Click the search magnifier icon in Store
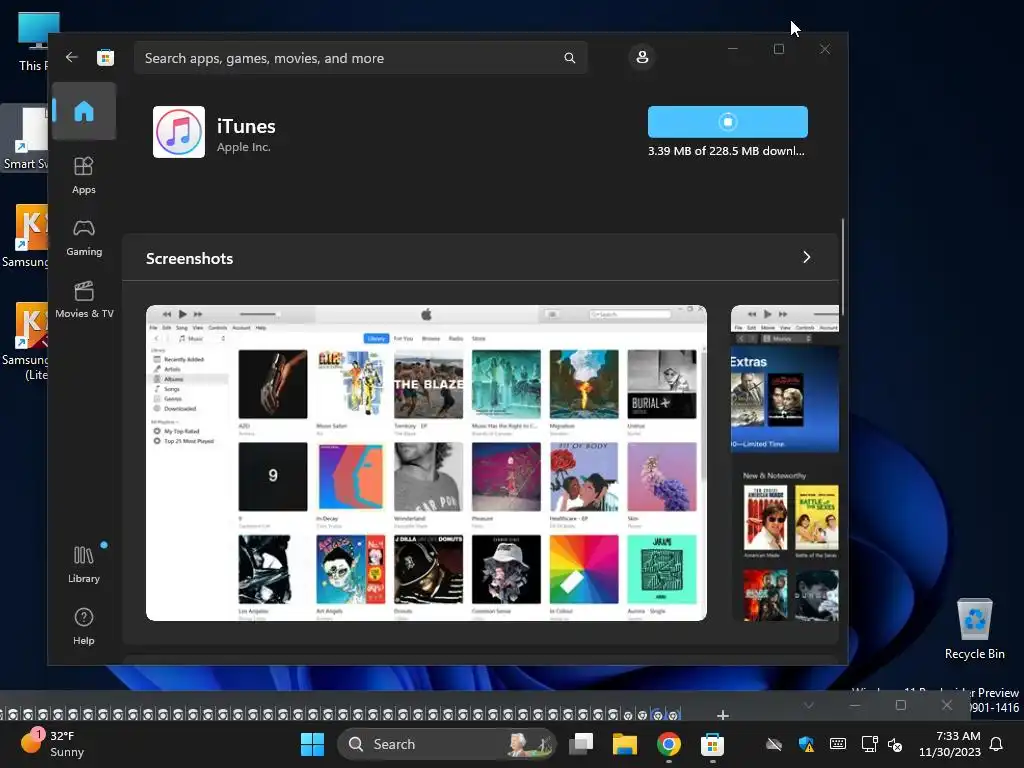 coord(569,58)
